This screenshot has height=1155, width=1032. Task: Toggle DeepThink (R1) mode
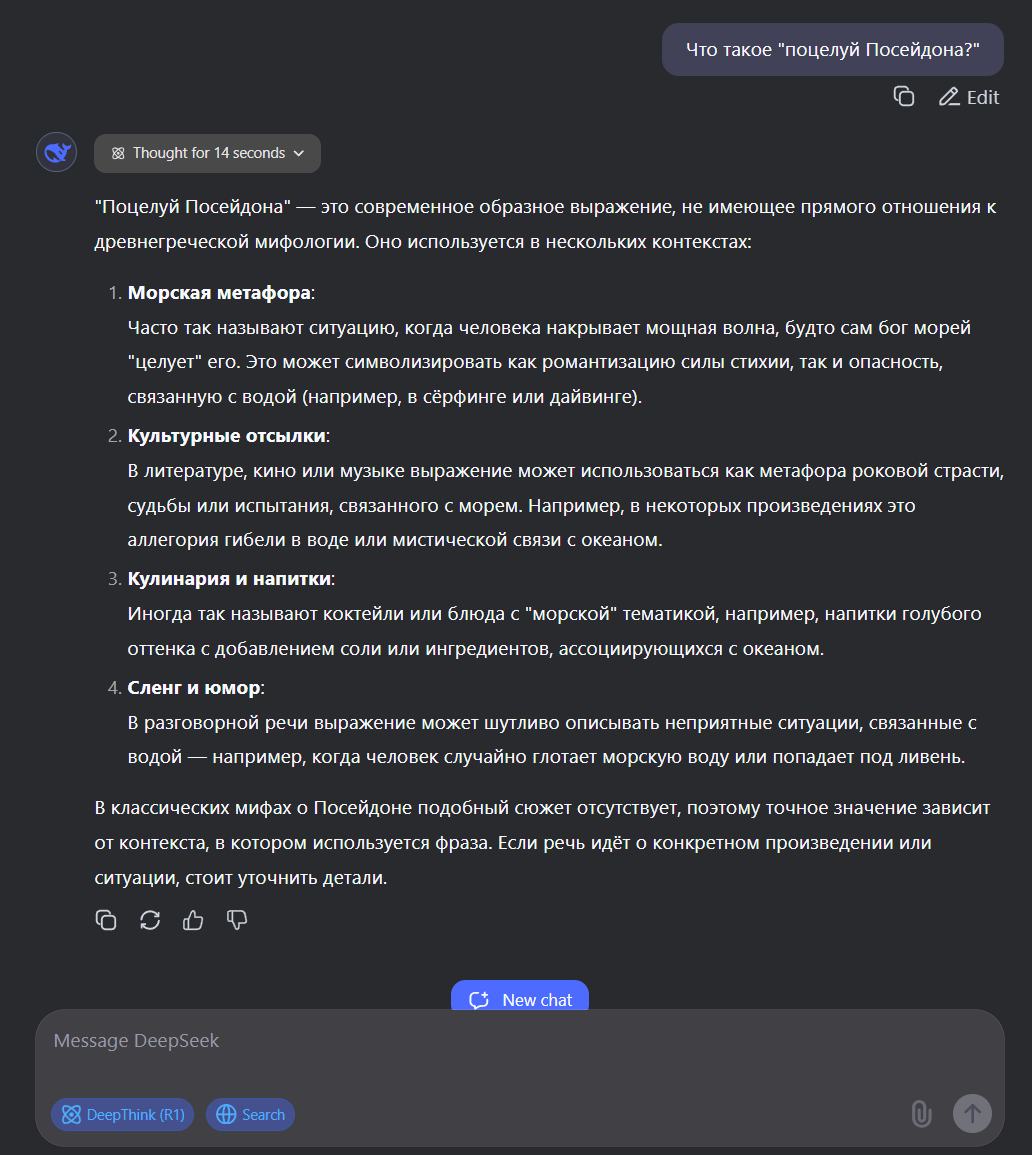(x=123, y=1114)
